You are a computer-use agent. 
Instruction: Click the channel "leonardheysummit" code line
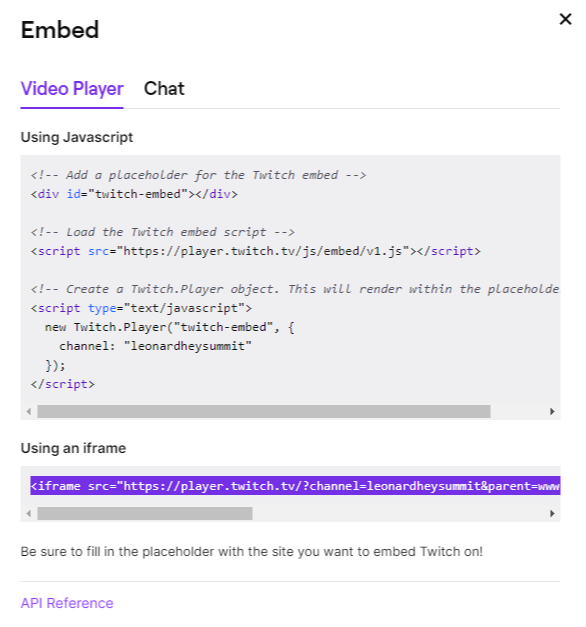click(155, 346)
